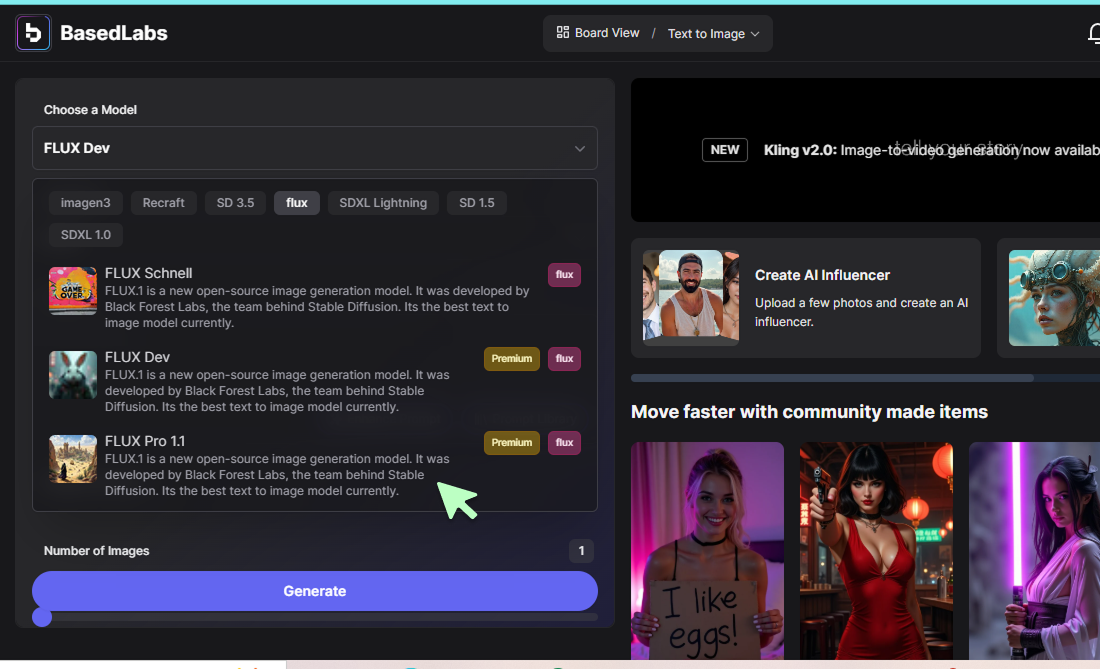1100x669 pixels.
Task: Open the 'I like eggs!' community image
Action: coord(707,550)
